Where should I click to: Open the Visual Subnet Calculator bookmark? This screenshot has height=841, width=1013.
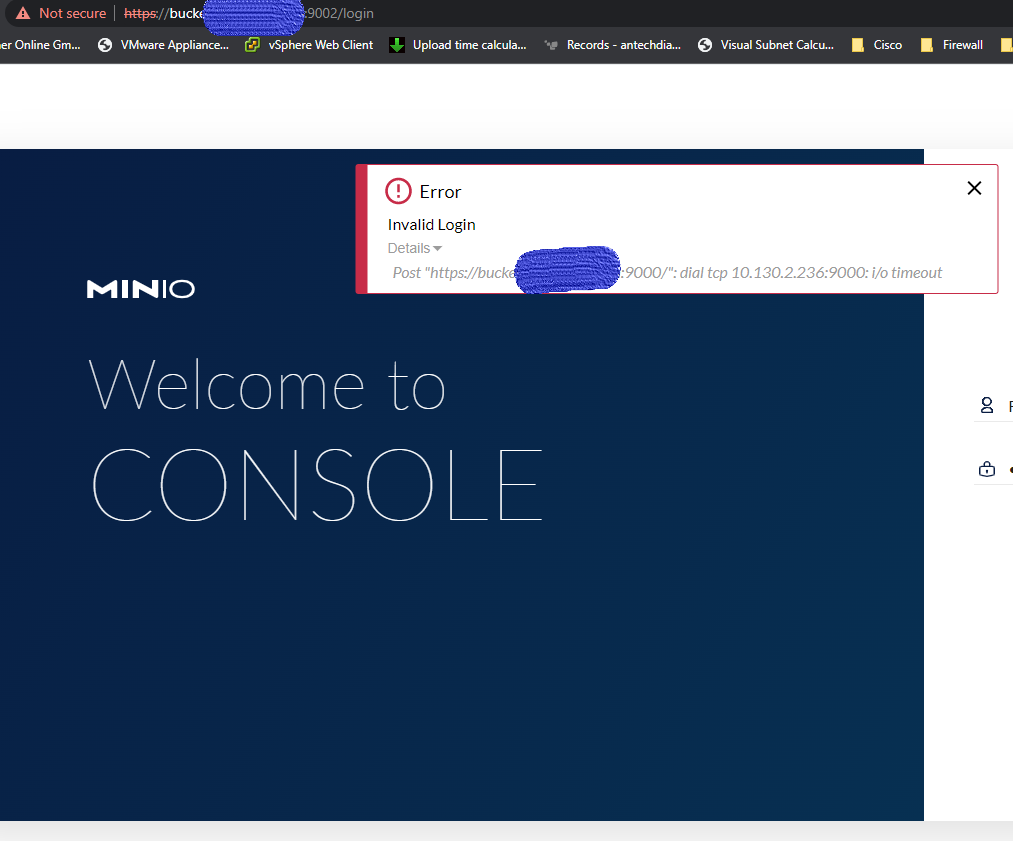(x=766, y=45)
